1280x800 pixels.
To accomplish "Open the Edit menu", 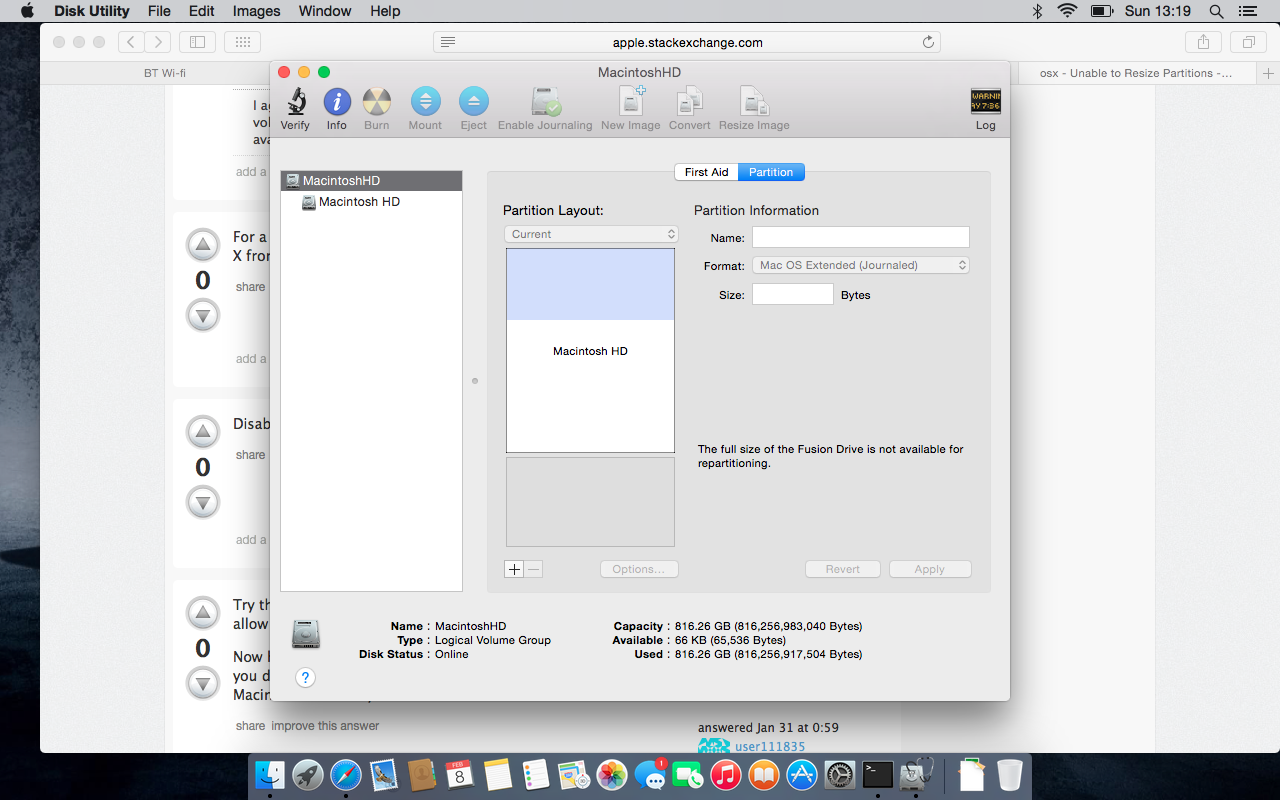I will click(202, 11).
